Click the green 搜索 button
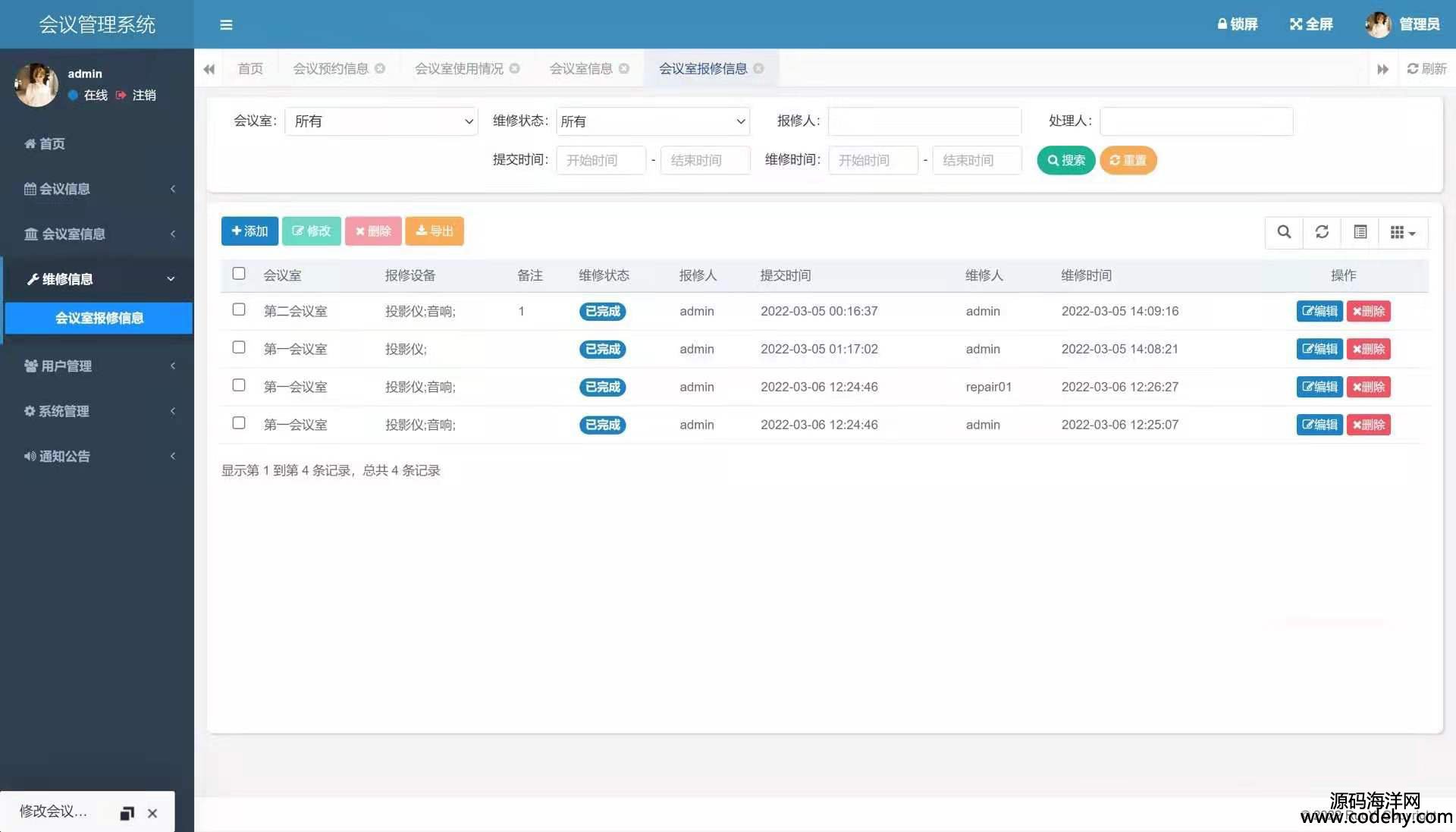Image resolution: width=1456 pixels, height=832 pixels. [x=1065, y=160]
